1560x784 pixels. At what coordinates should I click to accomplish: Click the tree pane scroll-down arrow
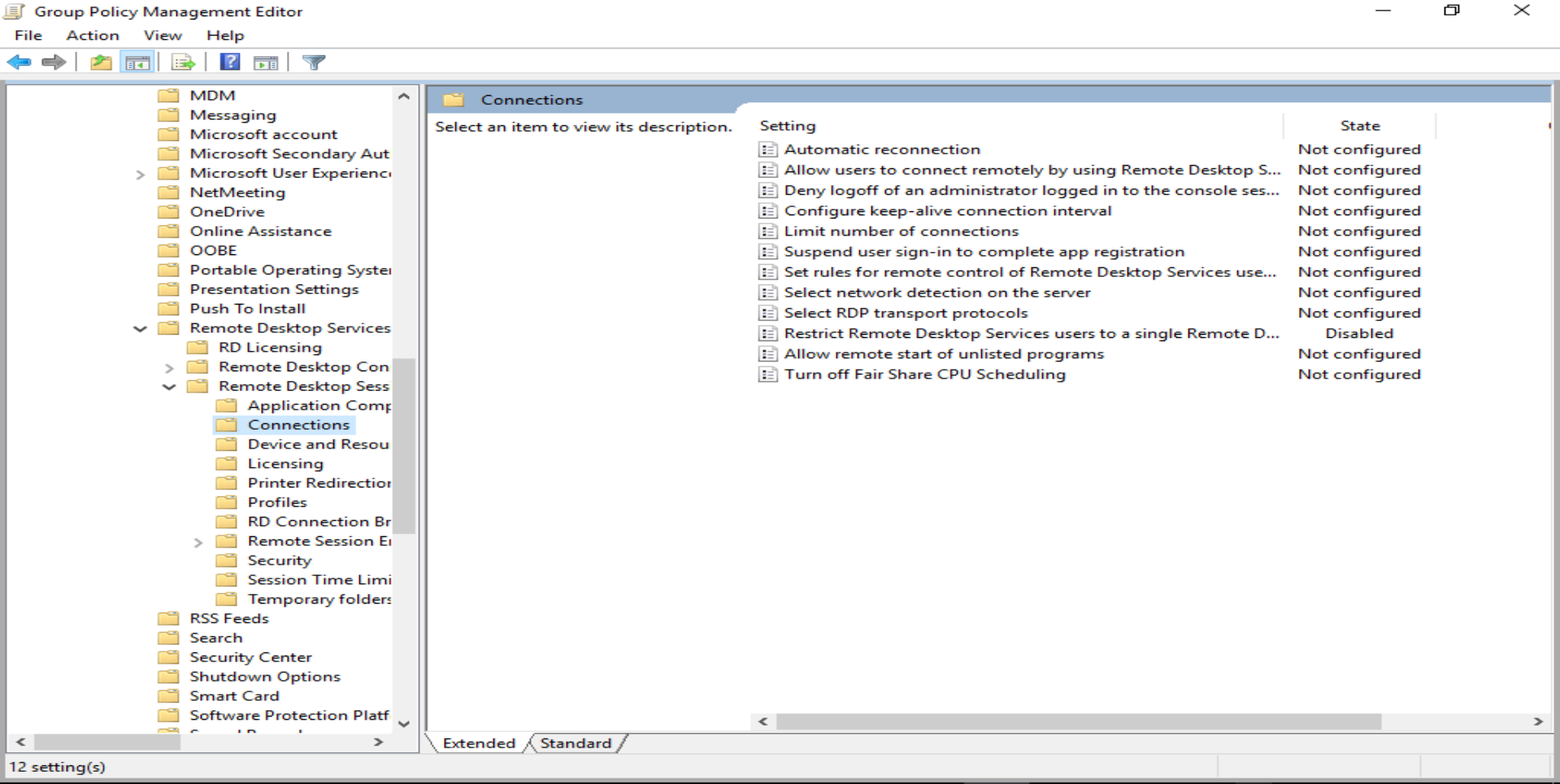tap(404, 723)
